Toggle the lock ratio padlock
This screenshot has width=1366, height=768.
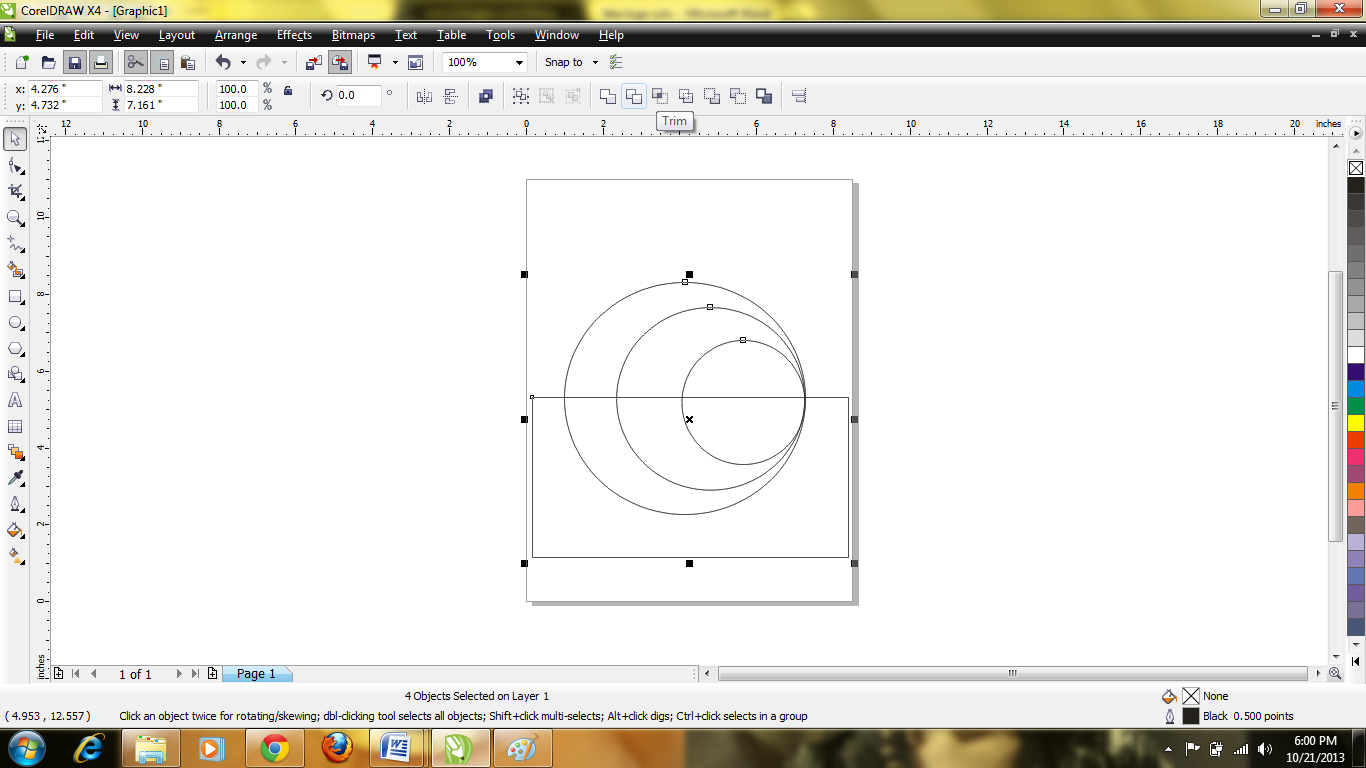click(288, 91)
